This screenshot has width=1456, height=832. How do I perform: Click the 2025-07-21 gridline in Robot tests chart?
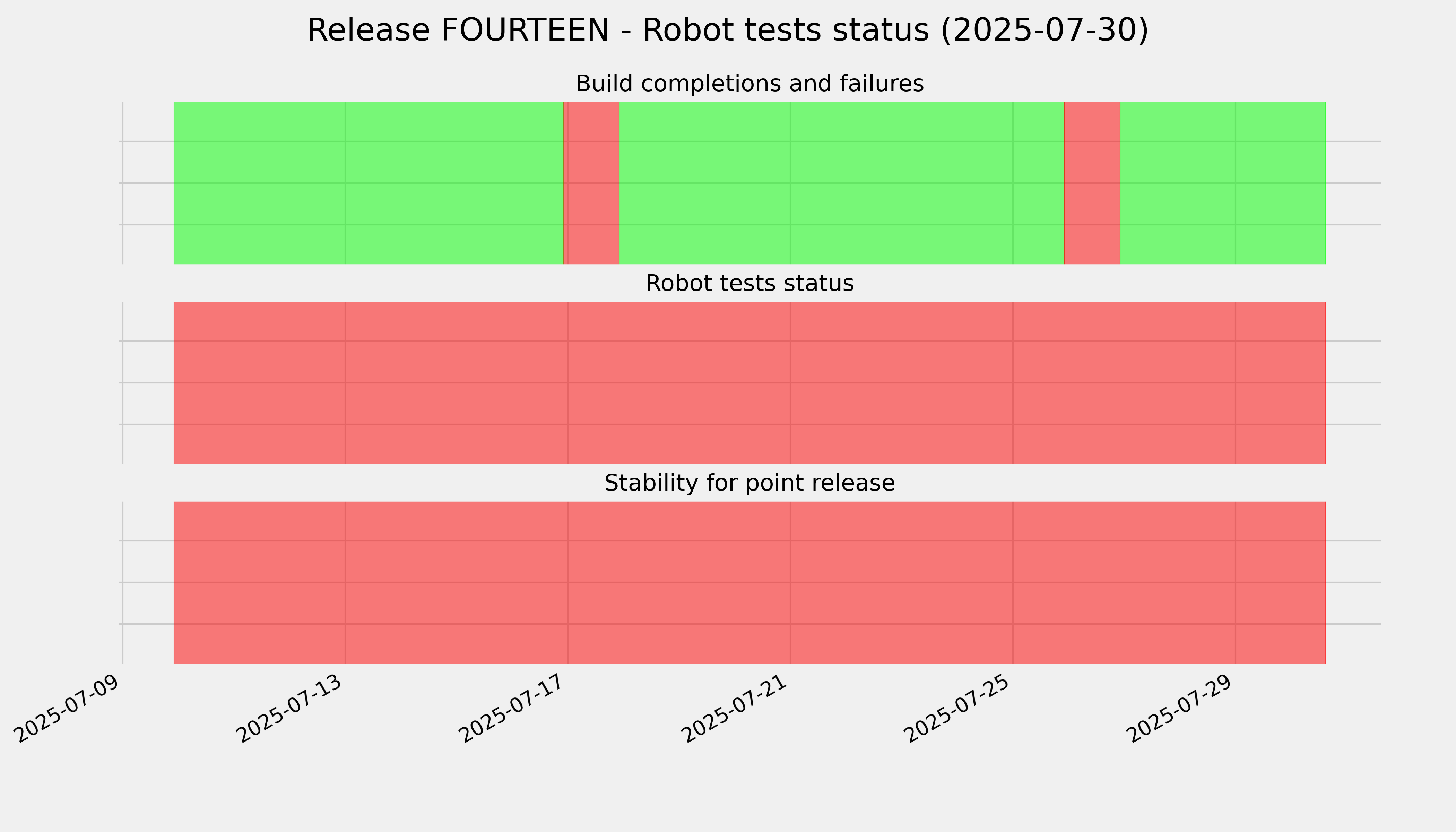coord(790,383)
